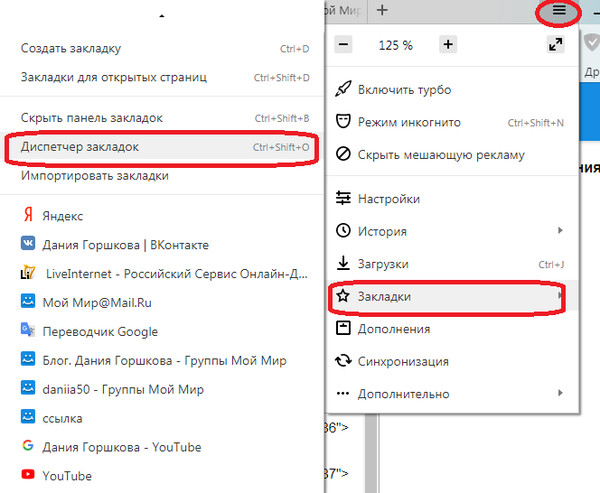Viewport: 600px width, 493px height.
Task: Click favicon of daniia50 - Группы Мой Мир
Action: pos(28,388)
